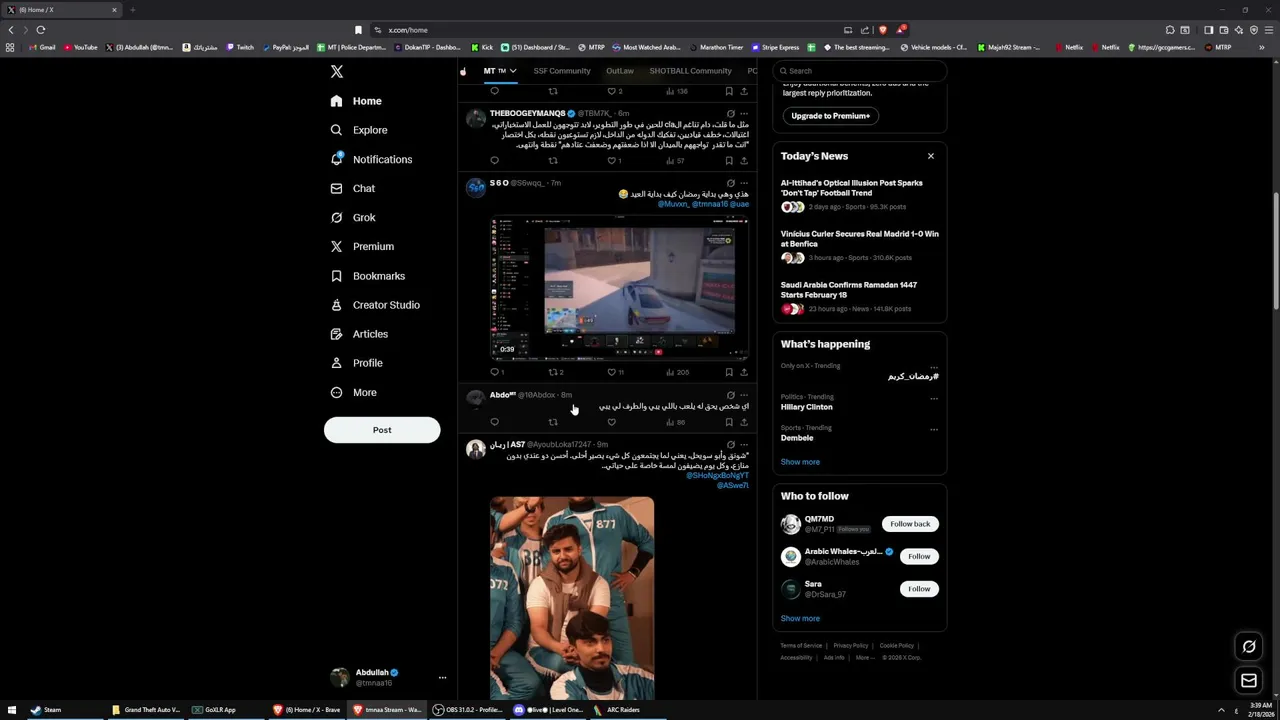Open Al-Ittihad Optical Illusion news story
This screenshot has width=1280, height=720.
pos(859,196)
